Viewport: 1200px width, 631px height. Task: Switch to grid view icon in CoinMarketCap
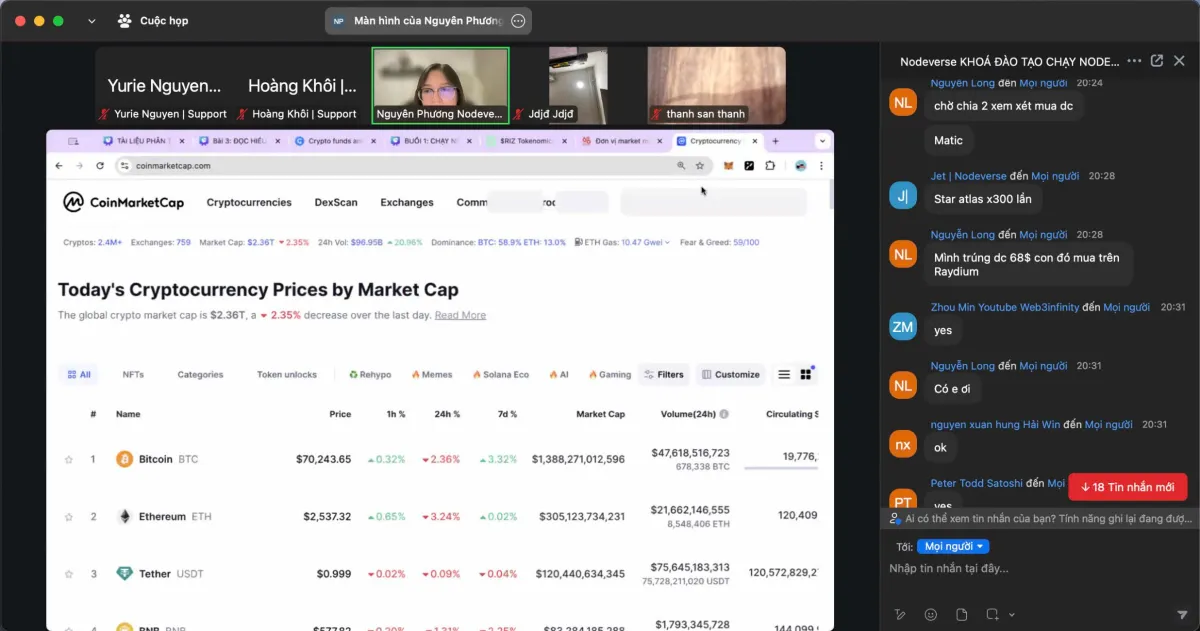pos(806,375)
